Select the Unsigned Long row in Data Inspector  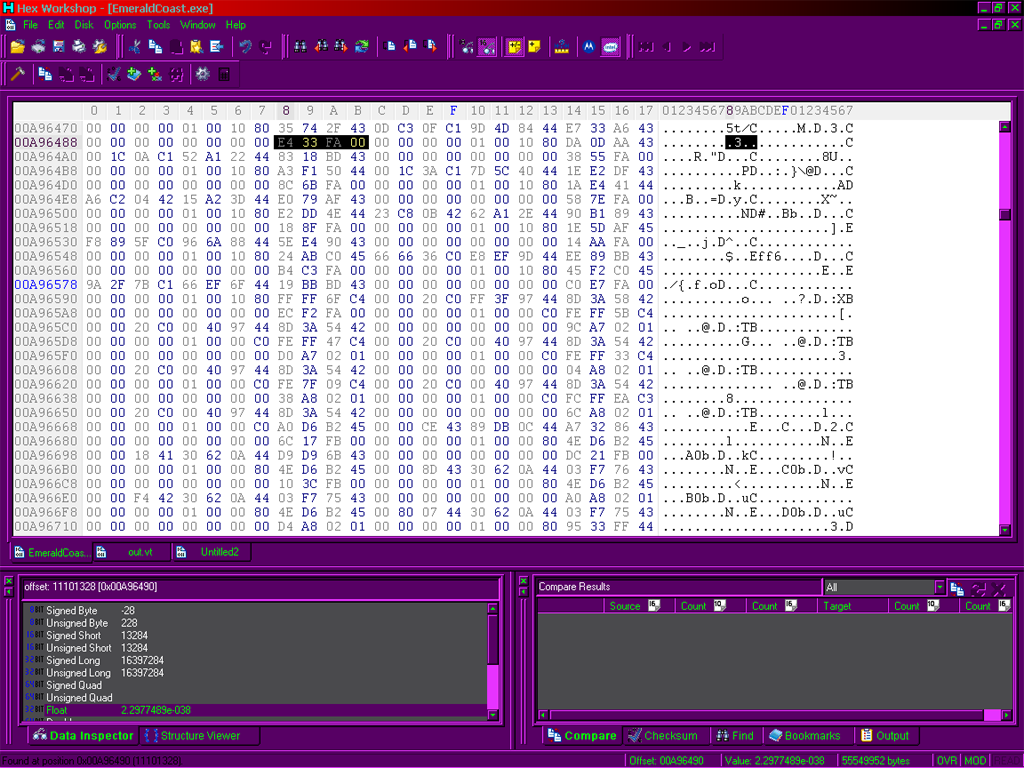pos(255,673)
